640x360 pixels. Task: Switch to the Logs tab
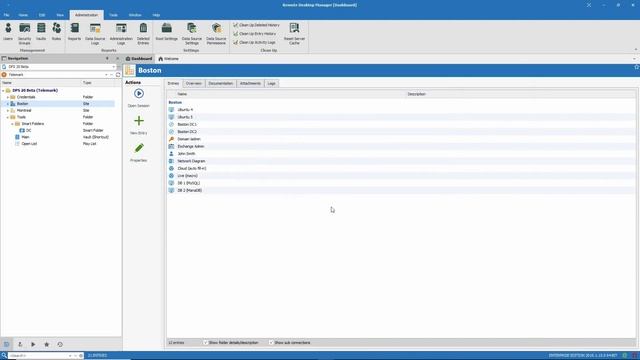(x=271, y=84)
